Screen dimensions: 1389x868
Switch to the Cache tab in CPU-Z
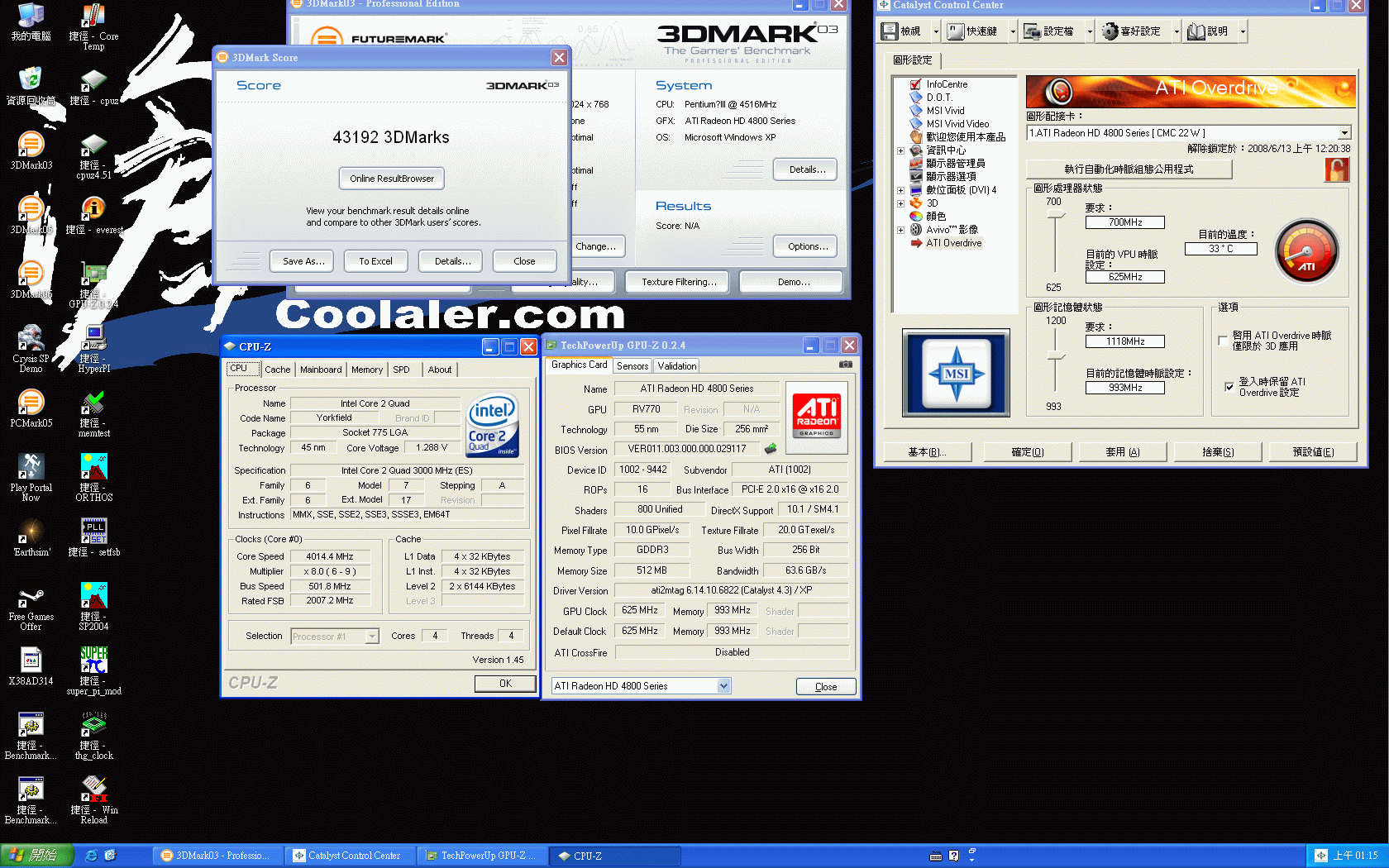(278, 370)
